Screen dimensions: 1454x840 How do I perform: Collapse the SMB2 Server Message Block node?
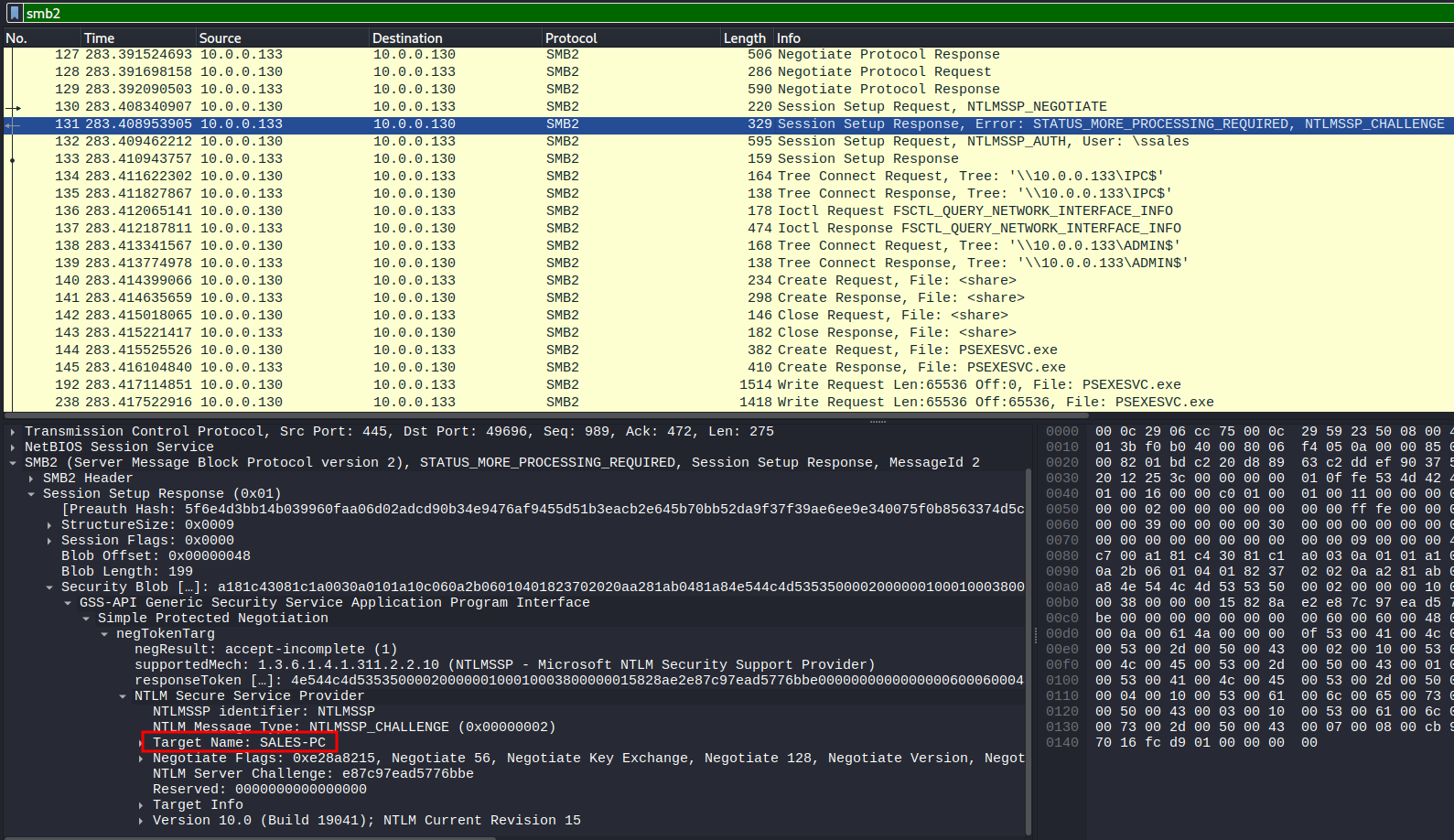pyautogui.click(x=12, y=463)
